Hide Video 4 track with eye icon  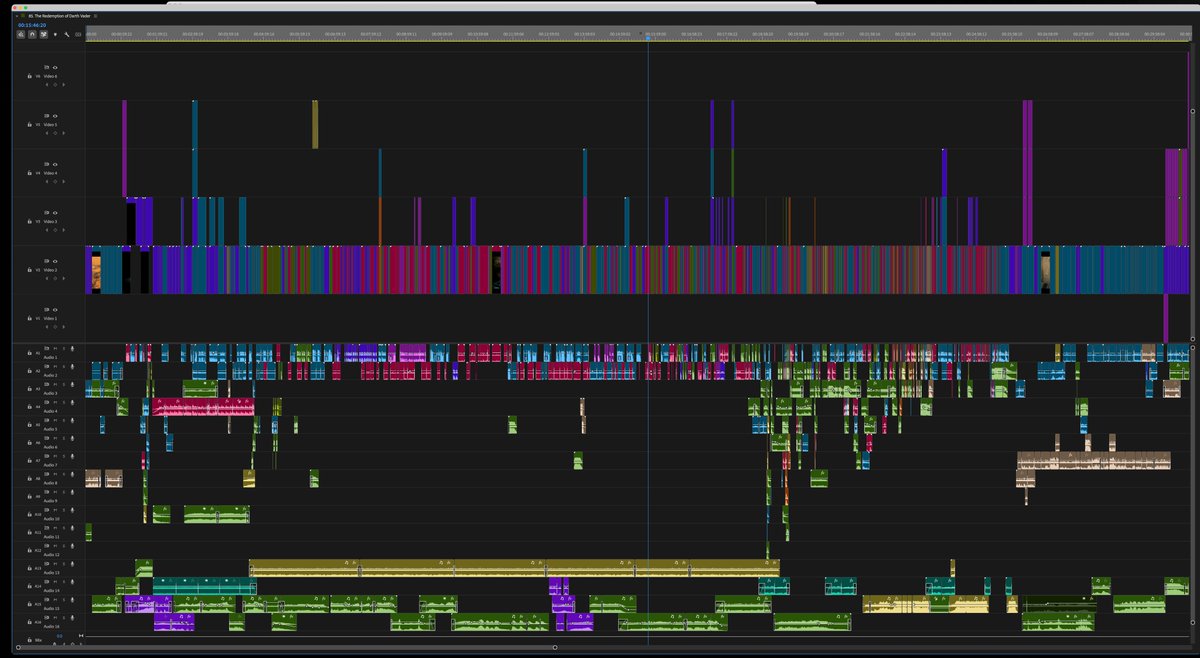[x=55, y=165]
